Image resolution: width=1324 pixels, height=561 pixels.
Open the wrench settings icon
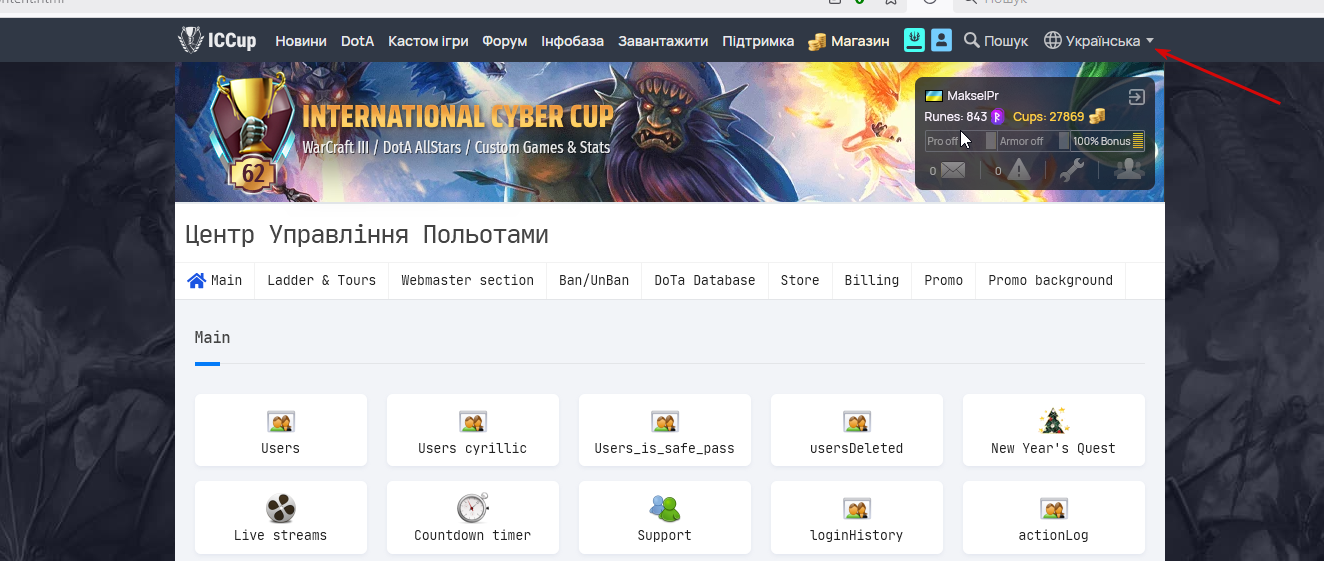(1072, 170)
